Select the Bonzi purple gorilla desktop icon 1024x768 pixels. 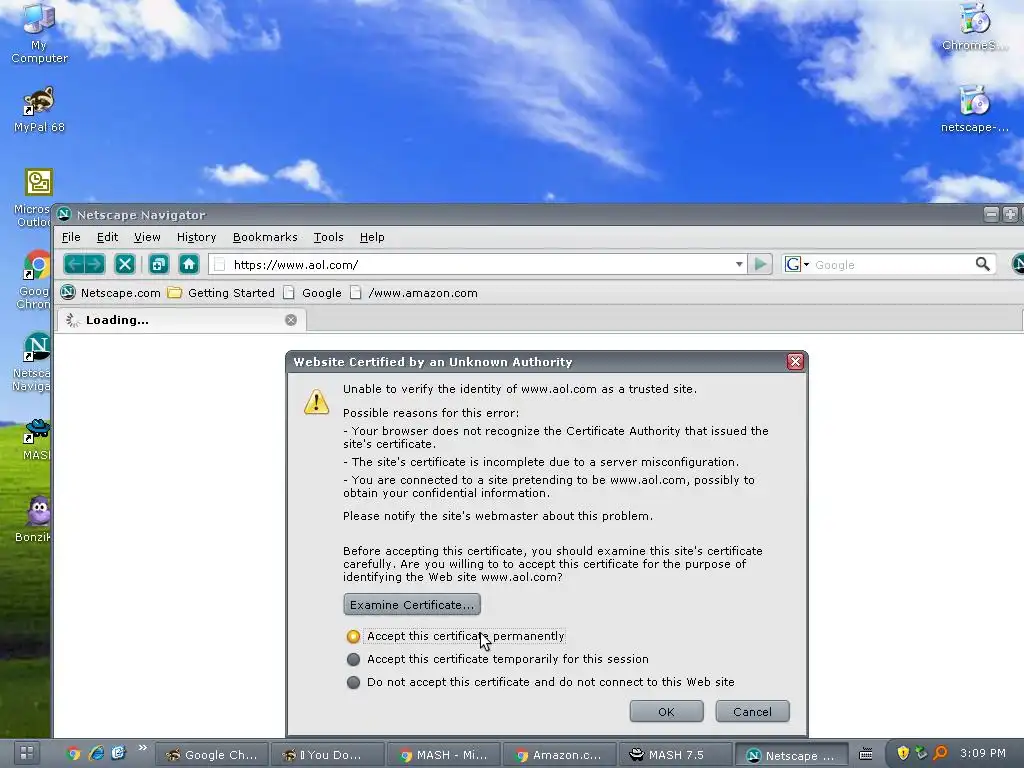(x=37, y=519)
